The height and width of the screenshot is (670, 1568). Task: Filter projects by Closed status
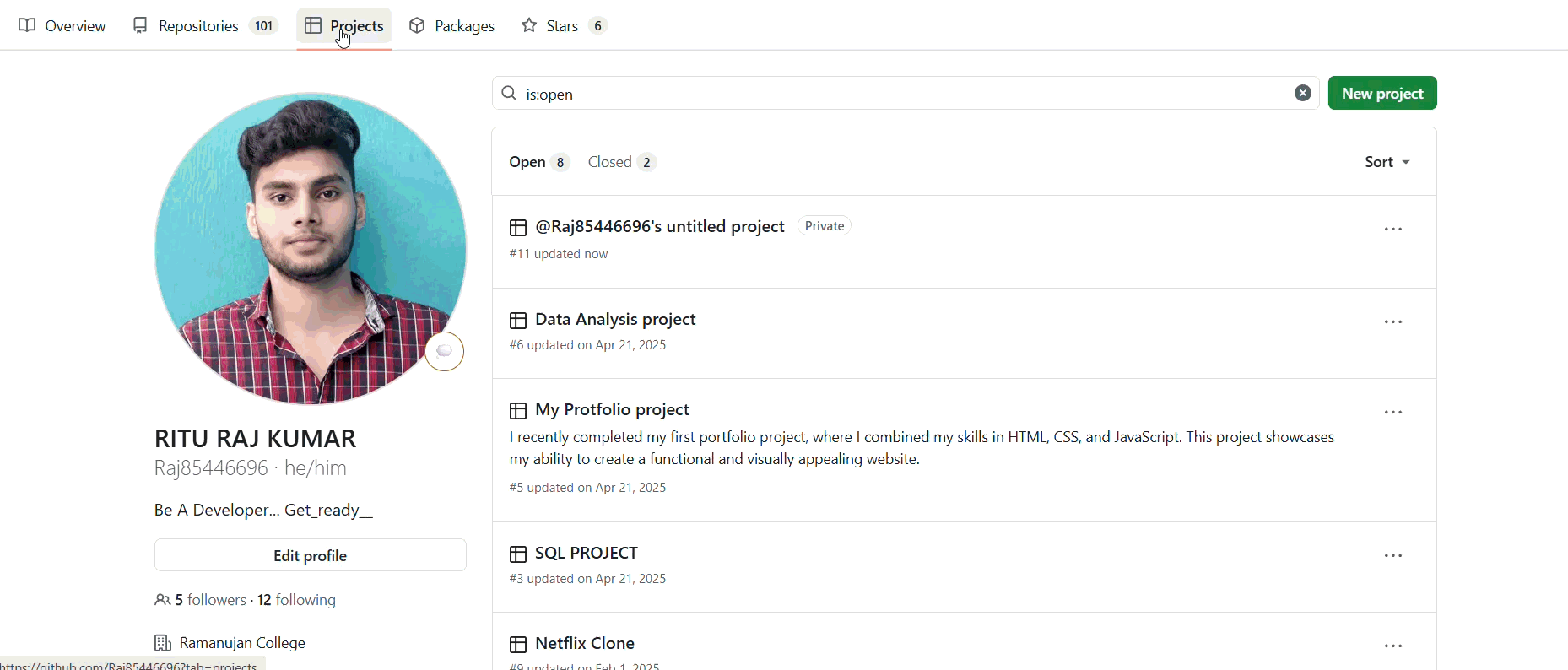(x=609, y=161)
